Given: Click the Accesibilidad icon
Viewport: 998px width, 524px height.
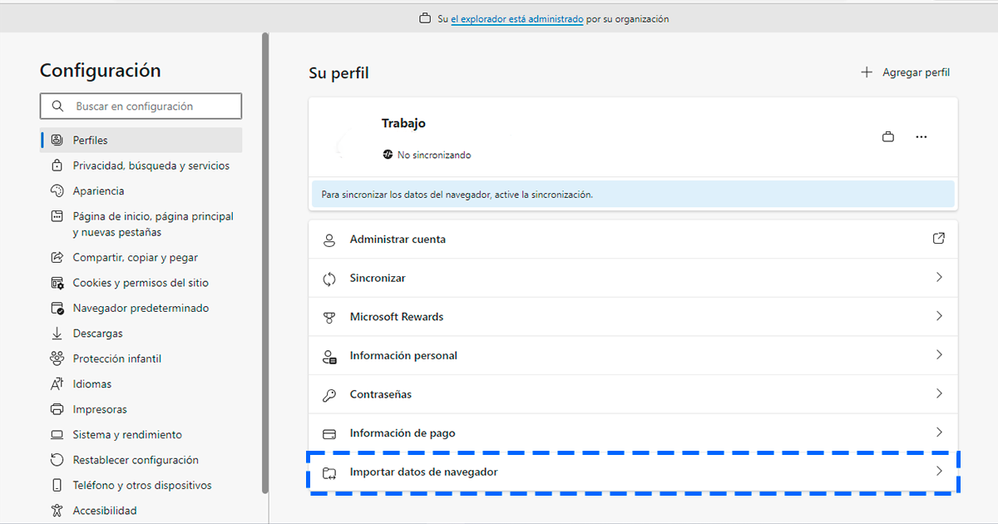Looking at the screenshot, I should coord(57,511).
